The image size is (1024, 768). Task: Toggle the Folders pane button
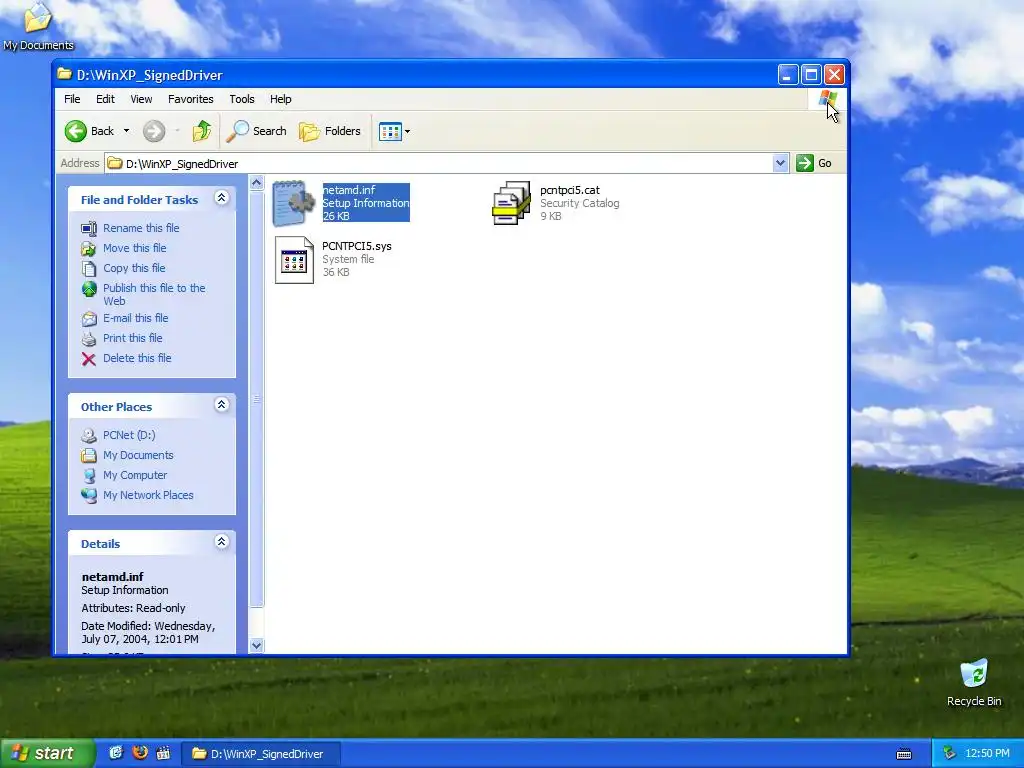(x=330, y=131)
